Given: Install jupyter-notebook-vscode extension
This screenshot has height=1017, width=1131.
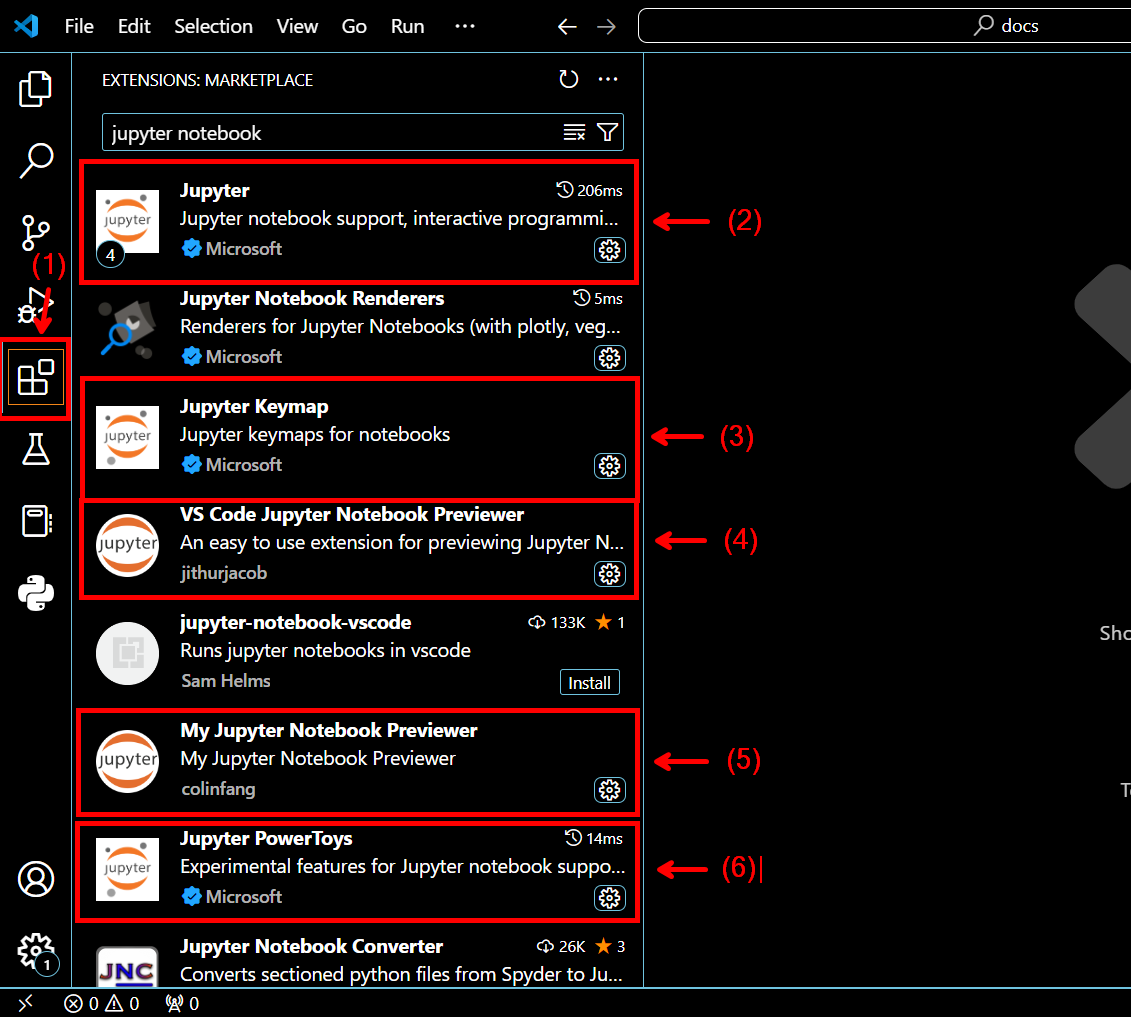Looking at the screenshot, I should click(x=589, y=682).
